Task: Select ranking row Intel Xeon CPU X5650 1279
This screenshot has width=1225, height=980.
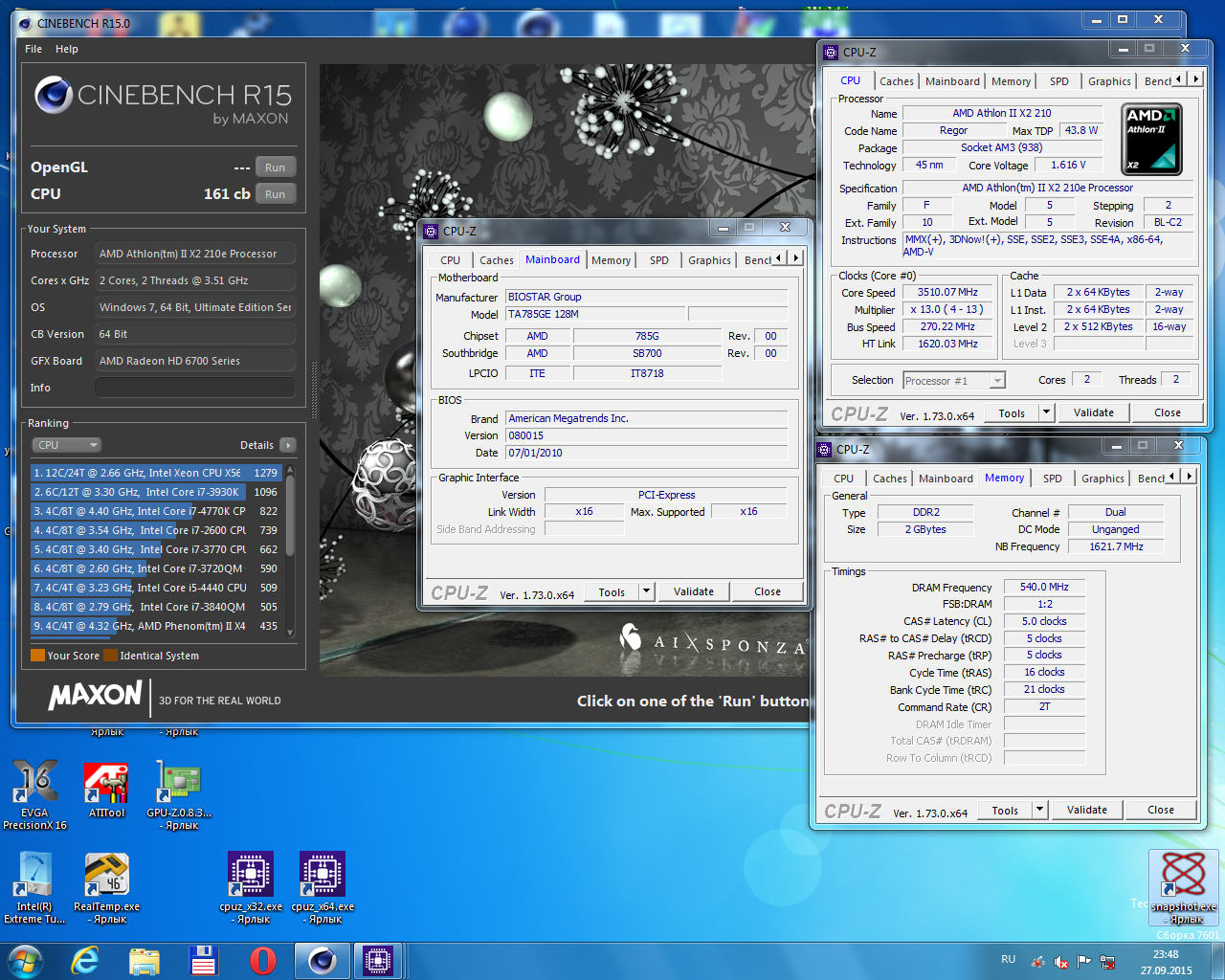Action: [x=156, y=473]
